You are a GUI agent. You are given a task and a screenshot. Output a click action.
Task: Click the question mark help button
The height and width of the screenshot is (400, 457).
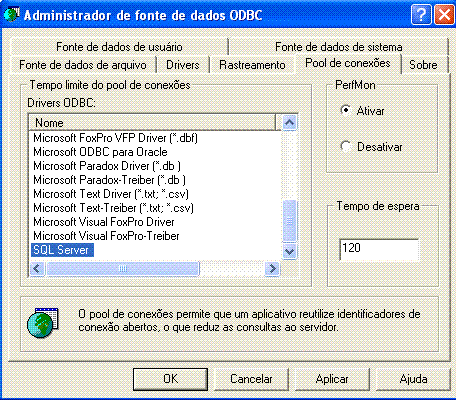click(x=421, y=15)
